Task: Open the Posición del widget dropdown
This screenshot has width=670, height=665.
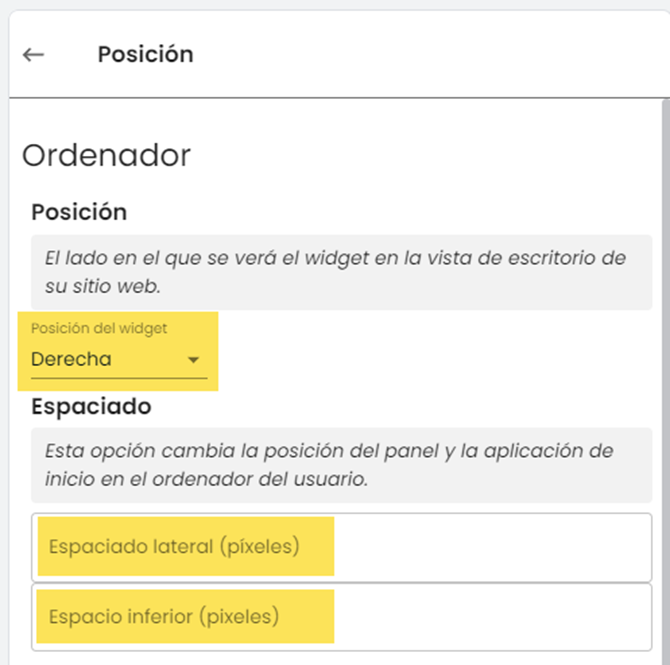Action: (115, 359)
